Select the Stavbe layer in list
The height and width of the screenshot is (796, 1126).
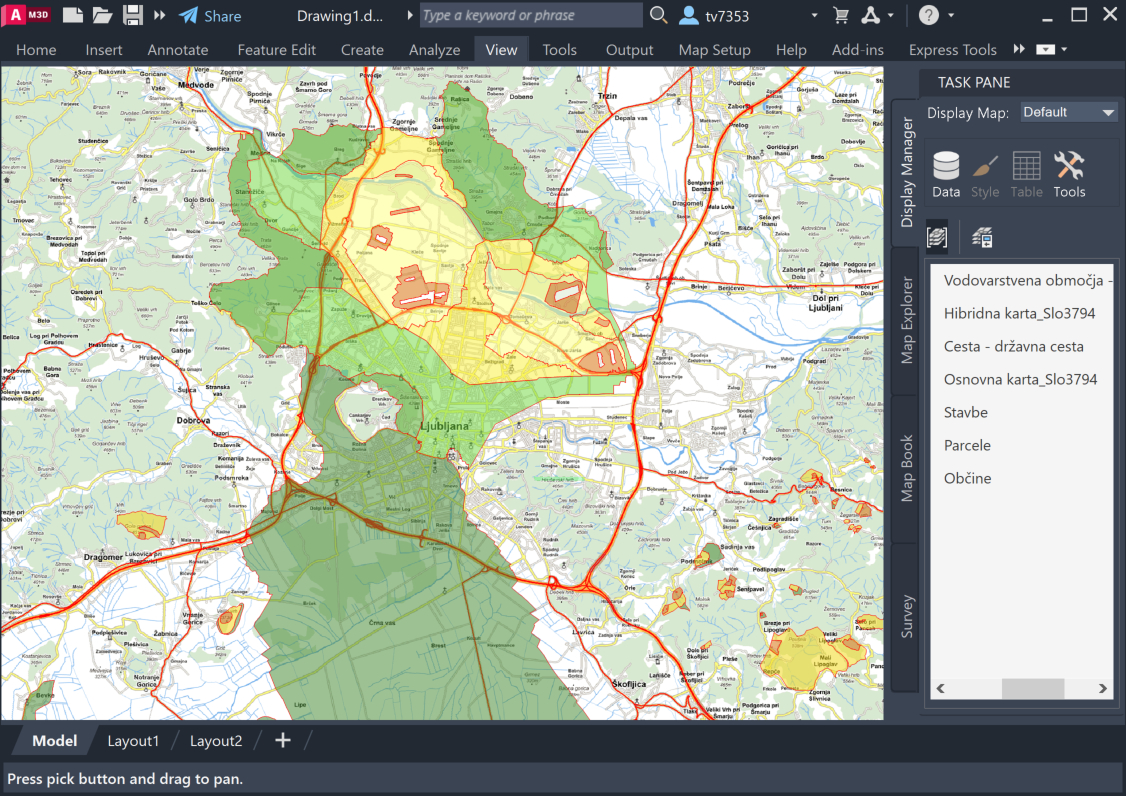[x=966, y=412]
